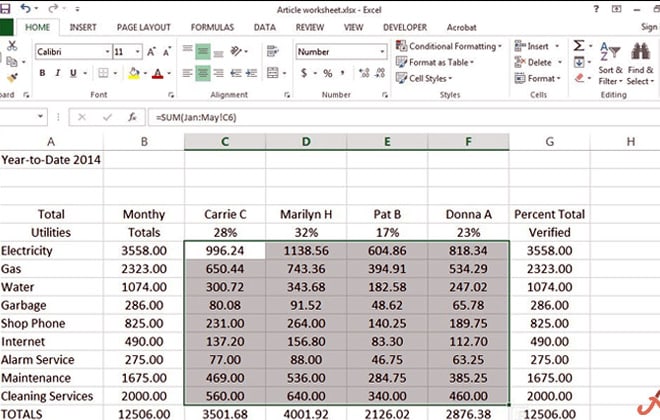This screenshot has width=660, height=420.
Task: Toggle Italic formatting
Action: click(58, 73)
